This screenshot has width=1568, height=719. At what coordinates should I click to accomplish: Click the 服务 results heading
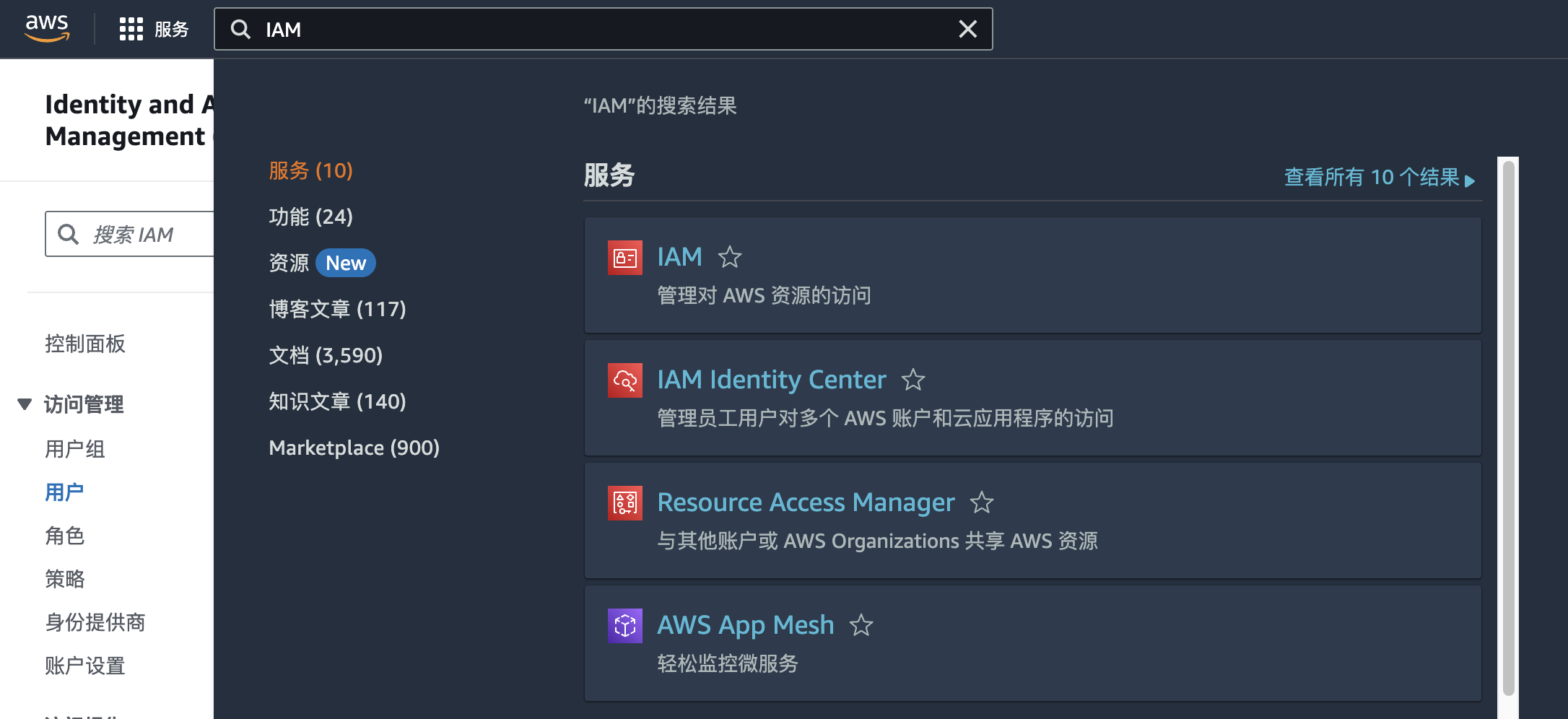click(609, 175)
